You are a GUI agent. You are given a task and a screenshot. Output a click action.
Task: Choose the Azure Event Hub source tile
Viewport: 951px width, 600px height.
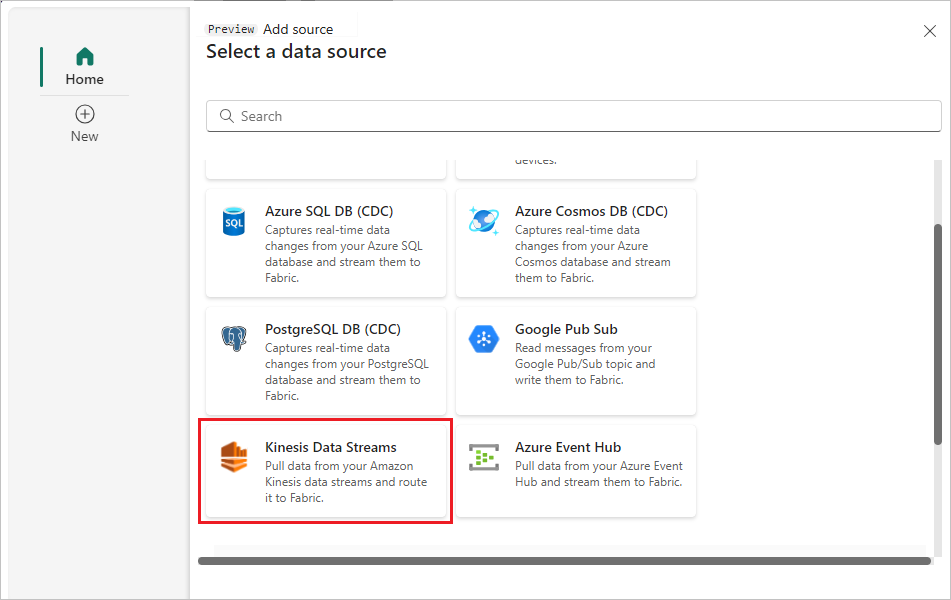(576, 471)
